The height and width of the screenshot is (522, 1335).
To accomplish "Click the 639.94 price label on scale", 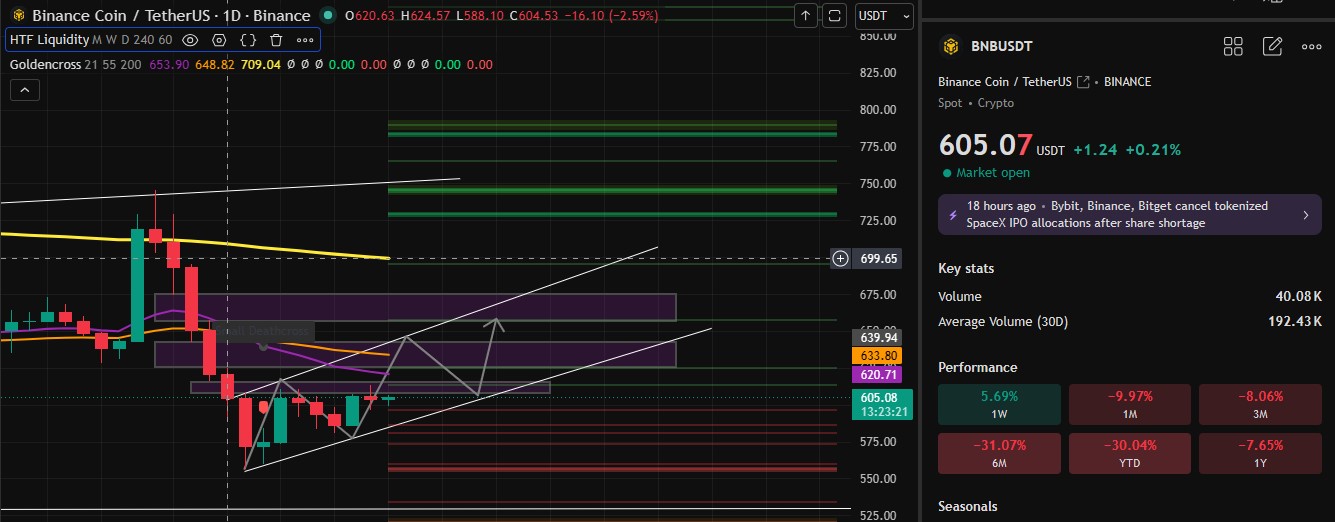I will pyautogui.click(x=879, y=337).
